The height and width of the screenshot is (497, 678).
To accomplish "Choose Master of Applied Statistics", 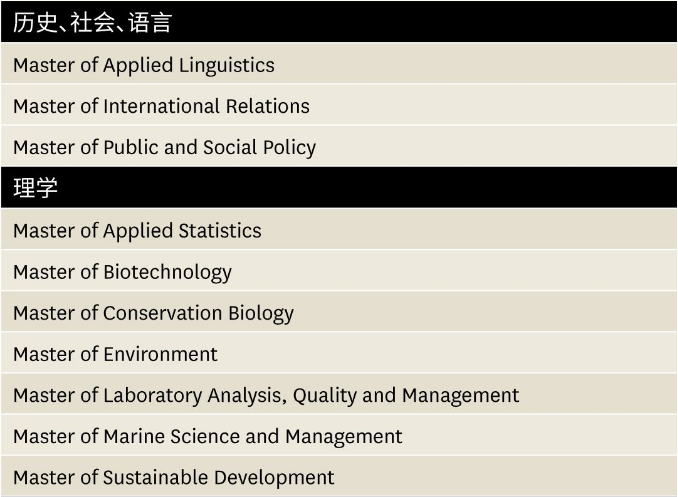I will [x=137, y=230].
